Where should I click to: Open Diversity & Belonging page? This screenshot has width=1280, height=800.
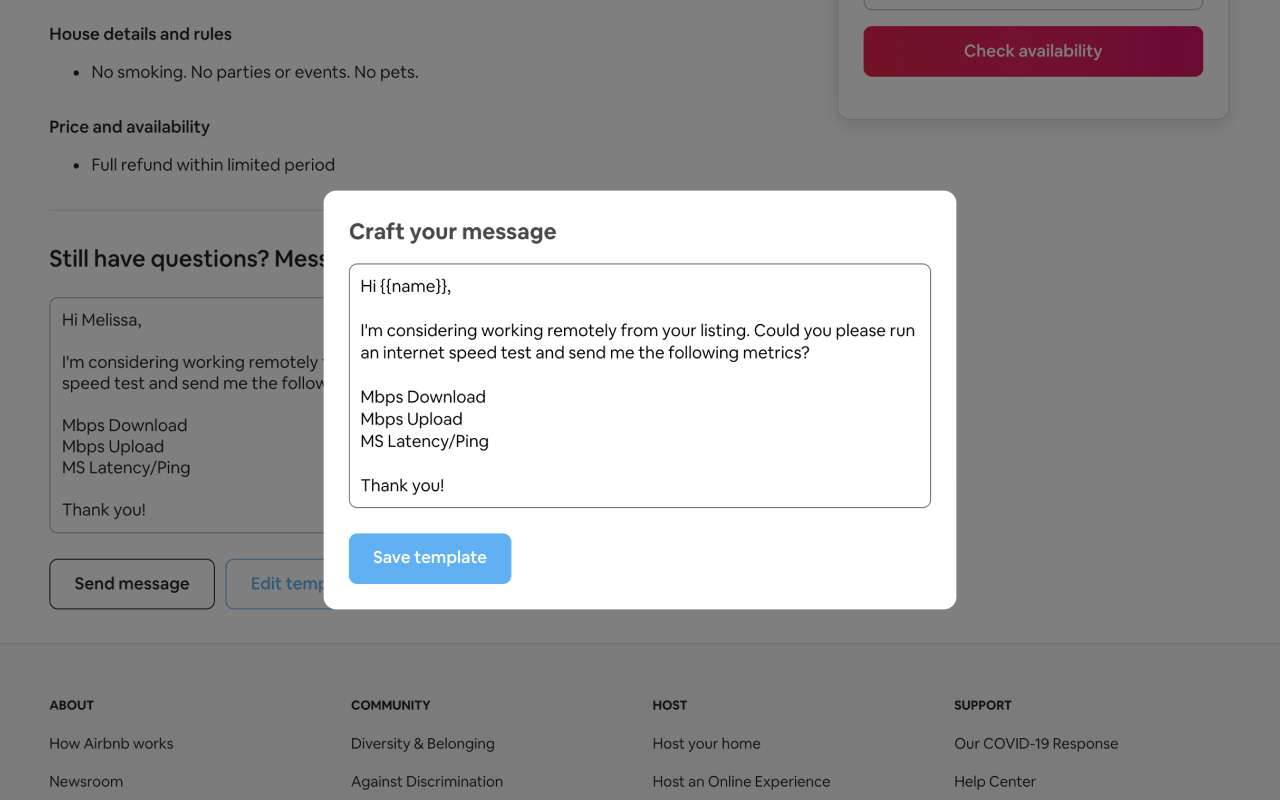pos(422,743)
